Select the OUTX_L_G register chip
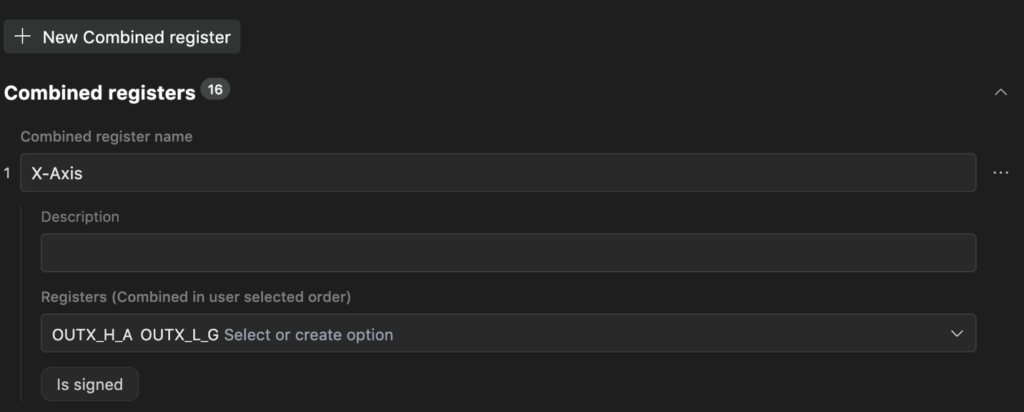 pos(179,334)
